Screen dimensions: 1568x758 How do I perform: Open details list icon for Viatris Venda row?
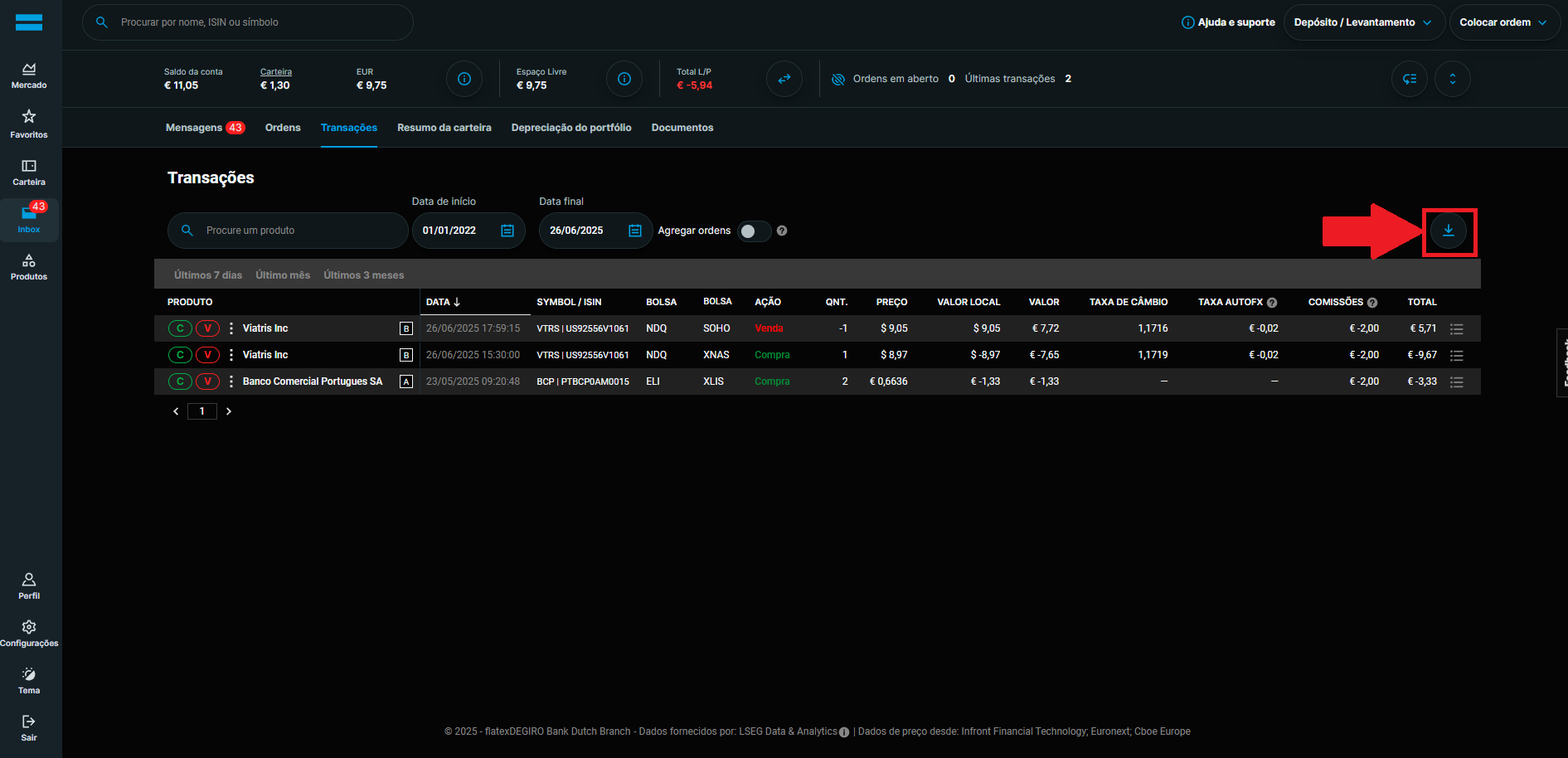[x=1457, y=329]
